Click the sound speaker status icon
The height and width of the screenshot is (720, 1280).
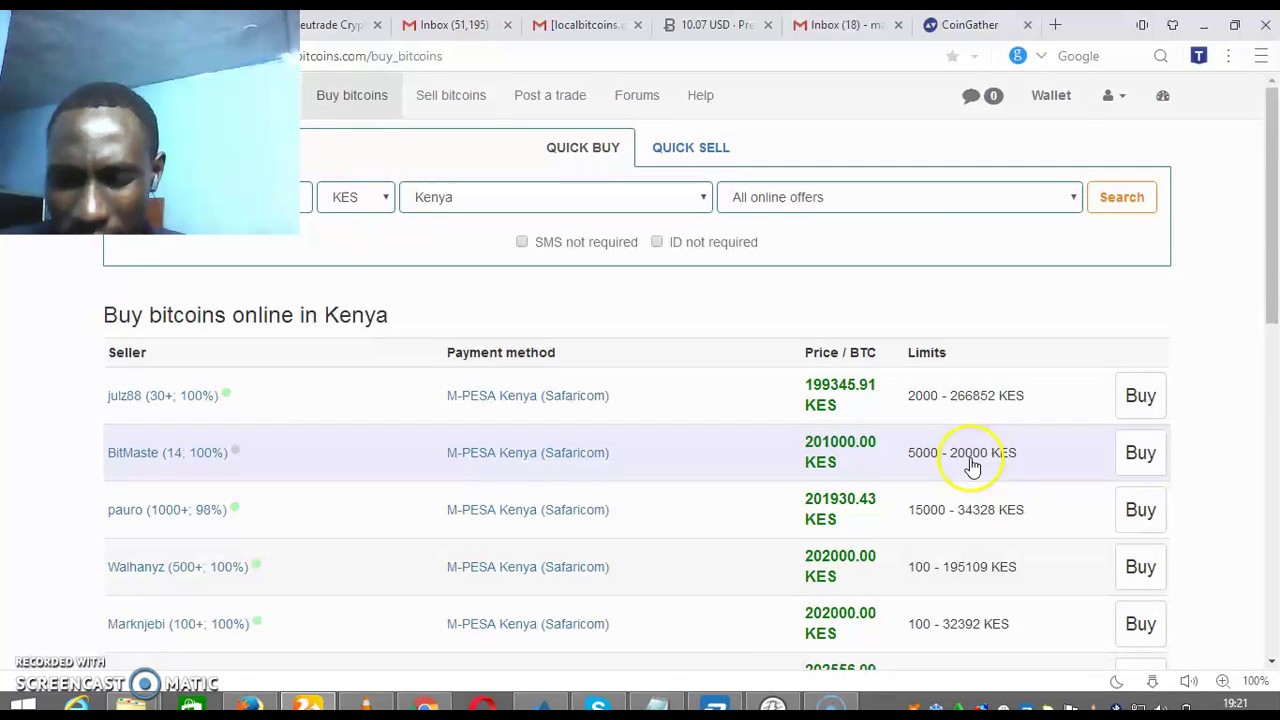pos(1188,681)
